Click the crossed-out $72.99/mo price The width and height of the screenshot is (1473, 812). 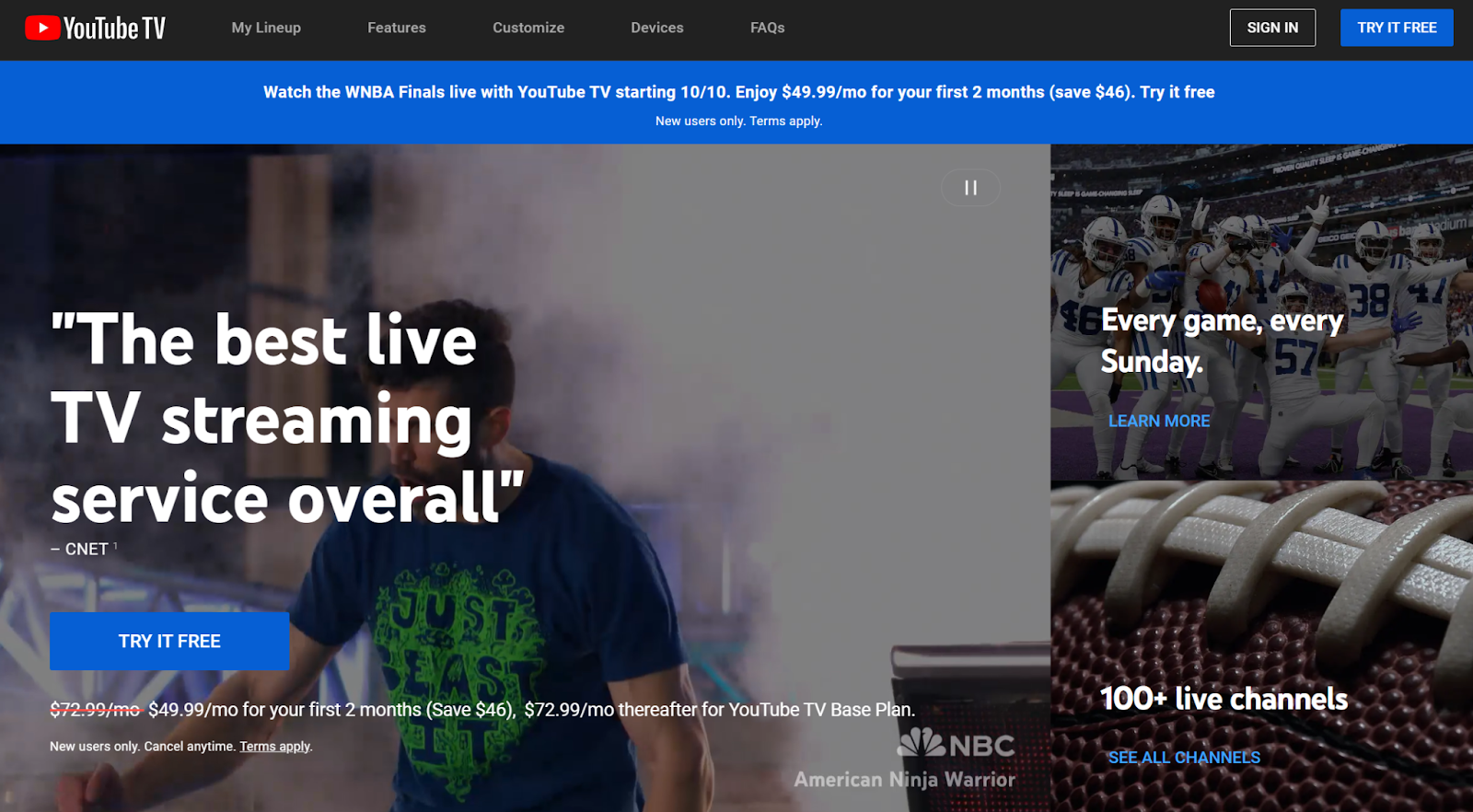(x=95, y=710)
